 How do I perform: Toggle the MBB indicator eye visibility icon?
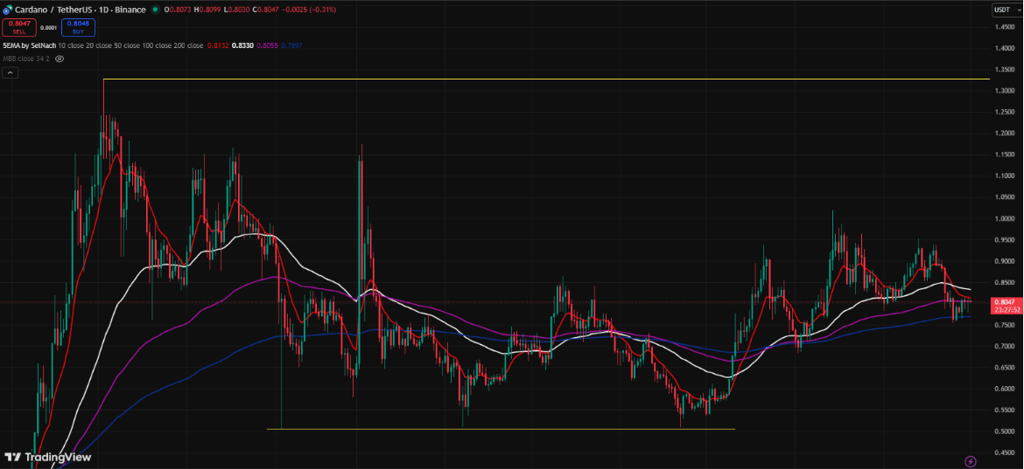click(x=59, y=58)
